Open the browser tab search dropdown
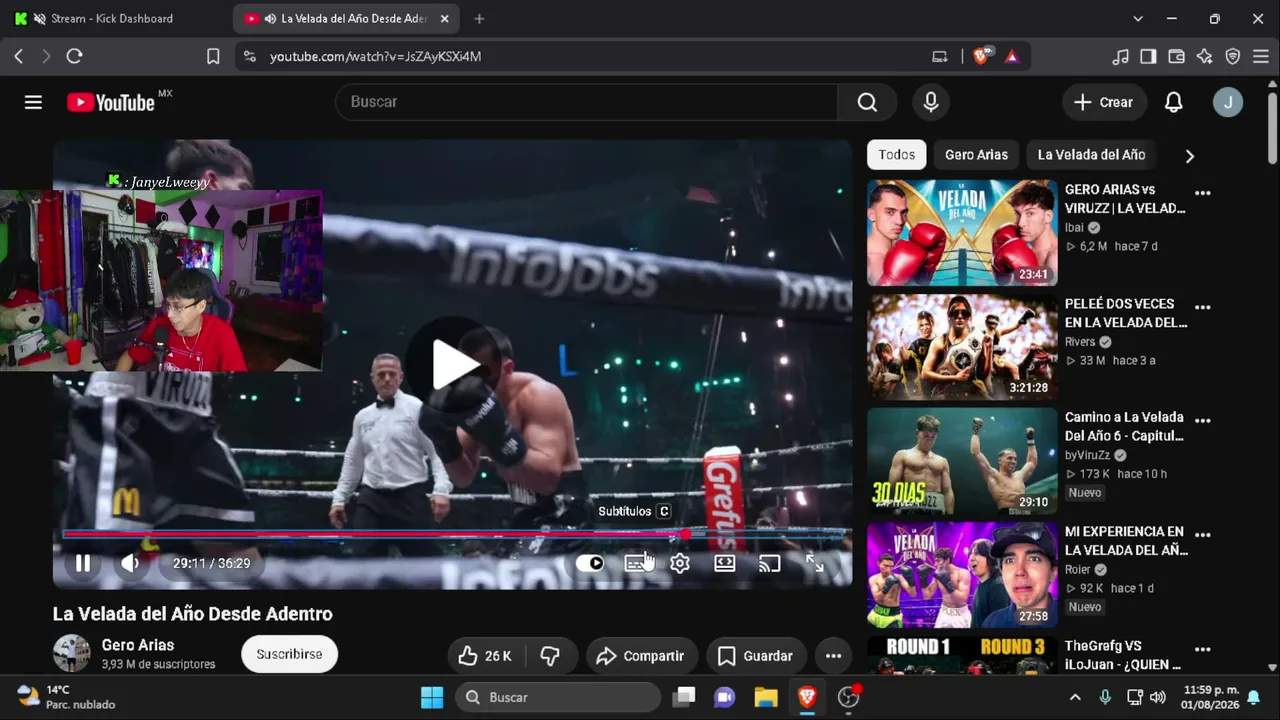This screenshot has height=720, width=1280. tap(1138, 19)
